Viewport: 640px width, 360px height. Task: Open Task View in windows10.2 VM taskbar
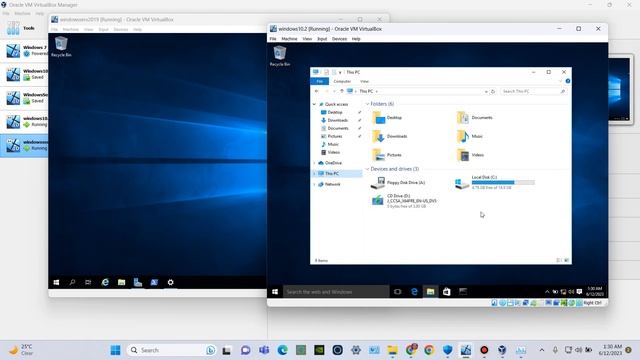(398, 292)
